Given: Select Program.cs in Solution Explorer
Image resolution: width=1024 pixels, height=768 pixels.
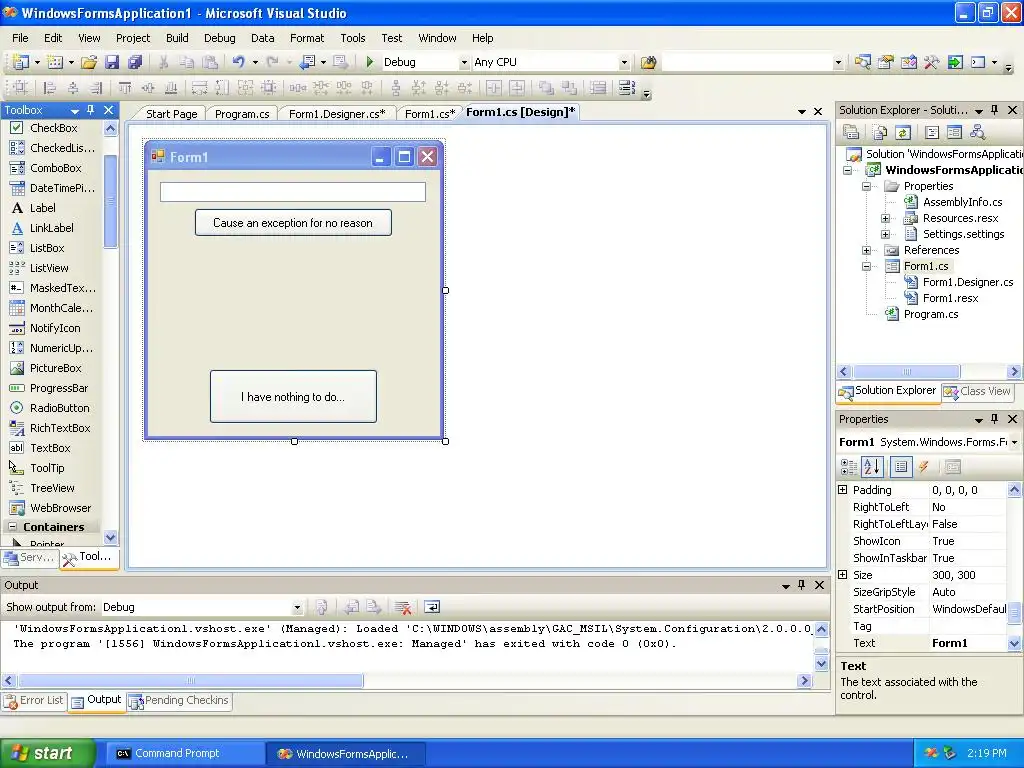Looking at the screenshot, I should [931, 314].
